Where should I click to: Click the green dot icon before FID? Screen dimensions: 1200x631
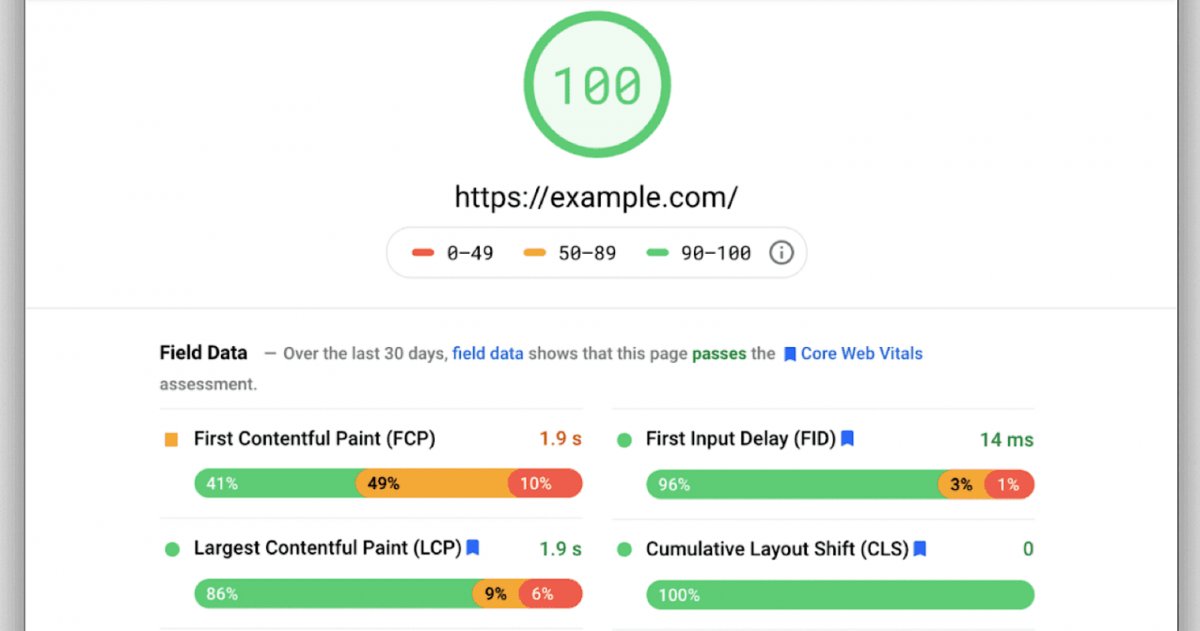626,438
